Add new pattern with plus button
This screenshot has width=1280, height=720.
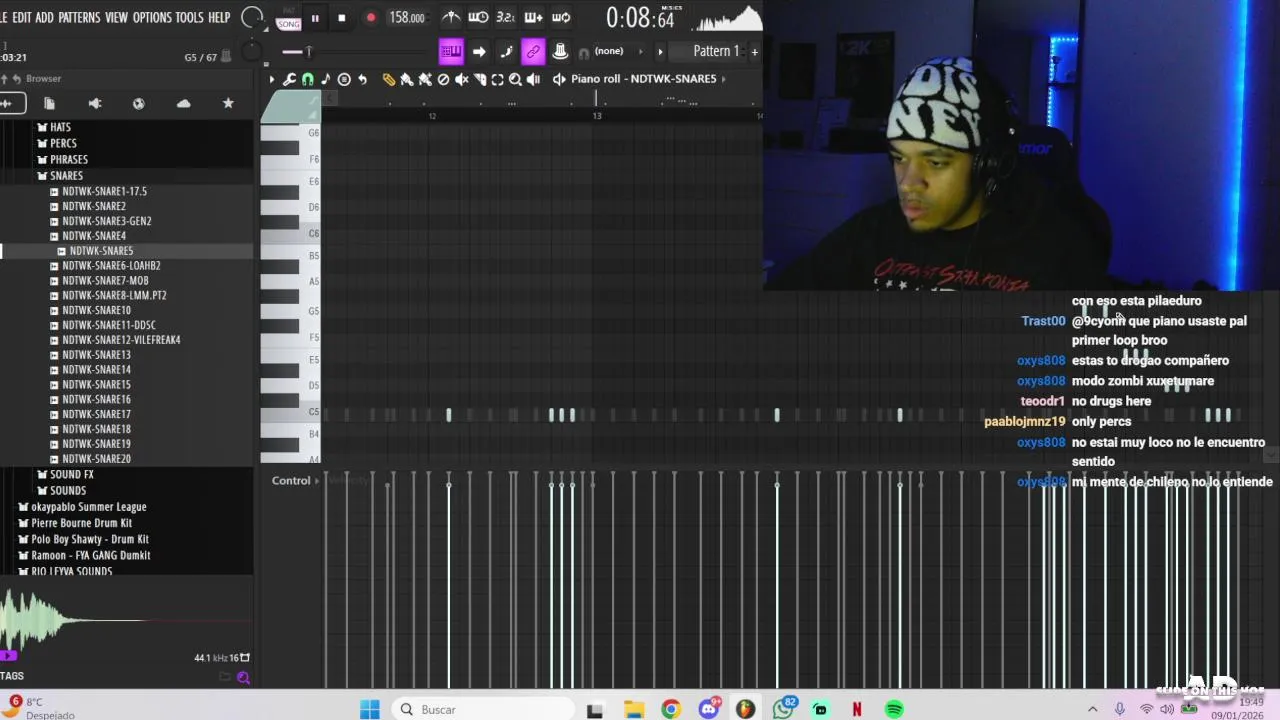[x=755, y=51]
